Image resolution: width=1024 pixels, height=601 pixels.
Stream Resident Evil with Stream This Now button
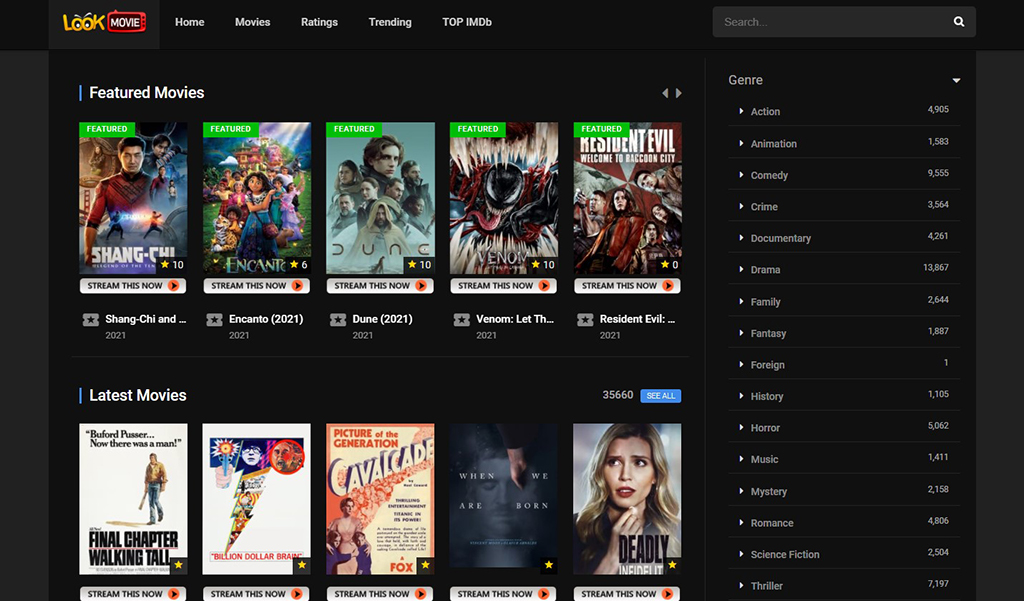(628, 285)
